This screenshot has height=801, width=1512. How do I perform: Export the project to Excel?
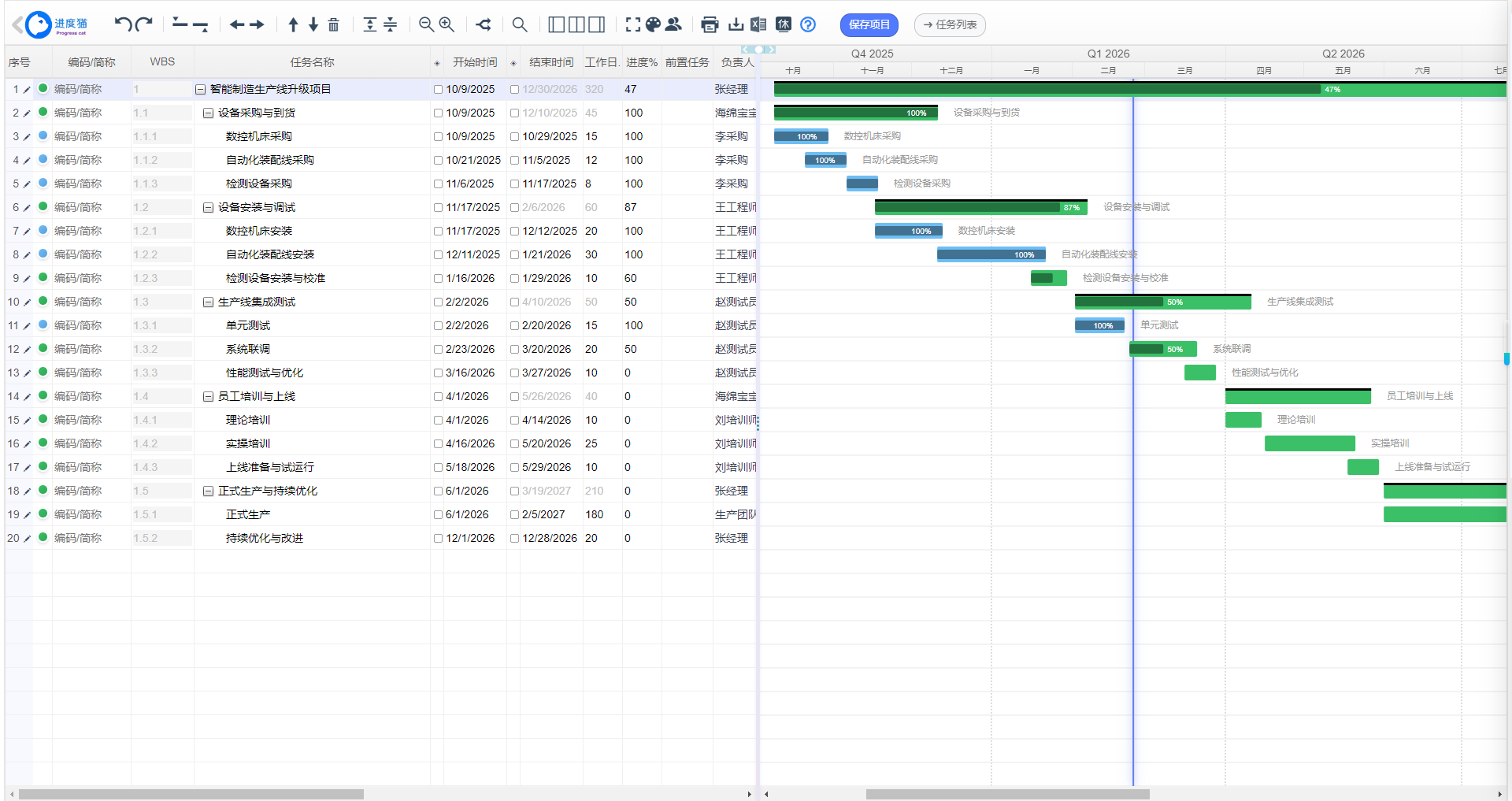pyautogui.click(x=758, y=24)
